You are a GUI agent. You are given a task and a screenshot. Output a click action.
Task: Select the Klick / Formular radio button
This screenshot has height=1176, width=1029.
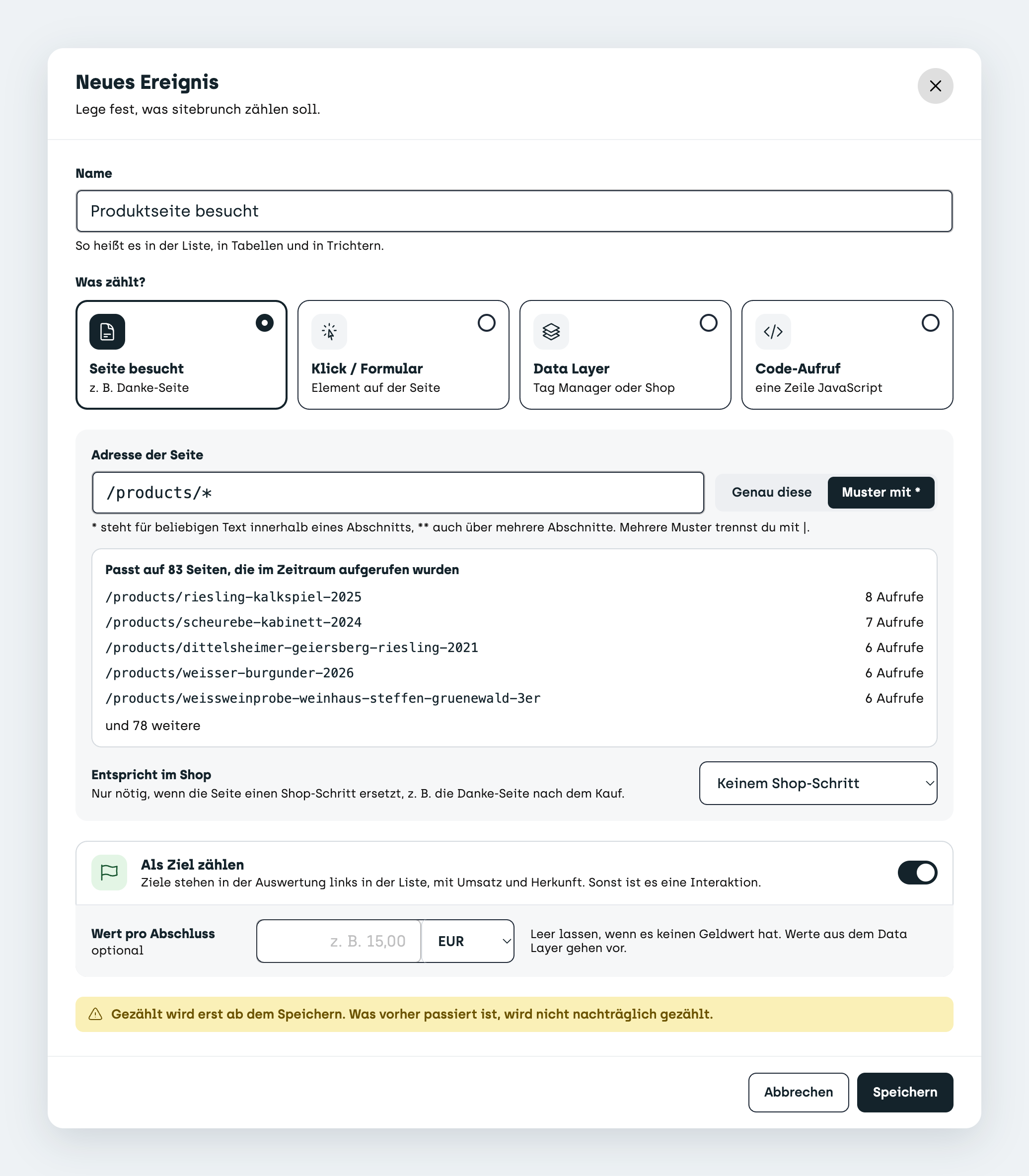pyautogui.click(x=486, y=323)
